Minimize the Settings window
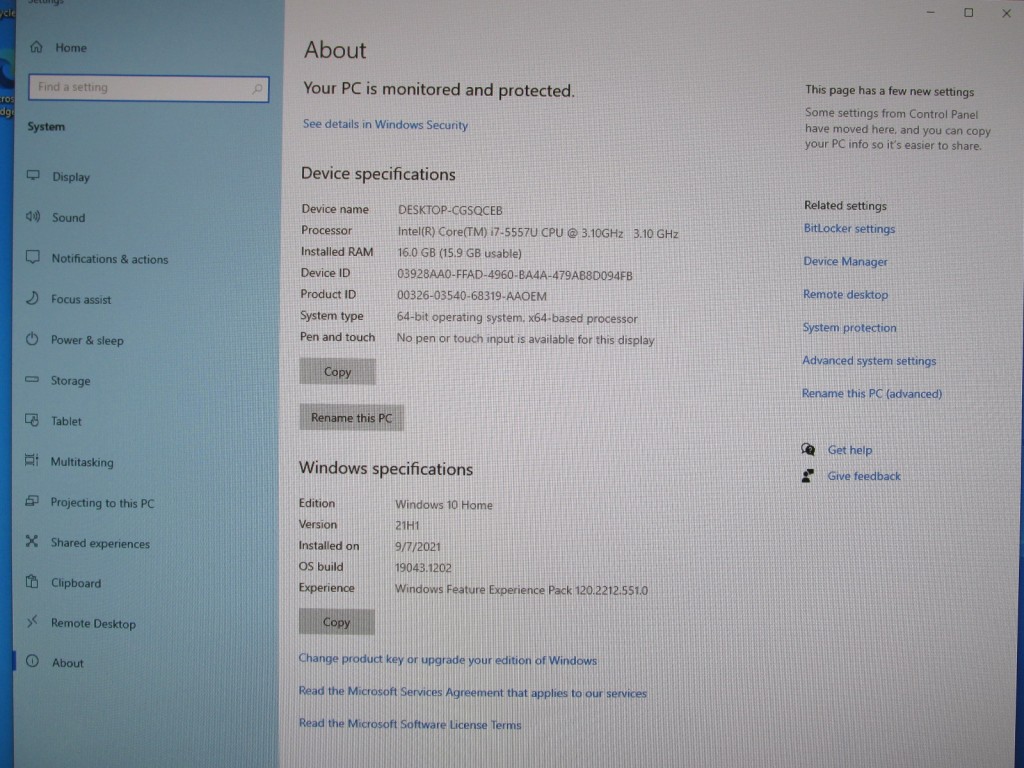Image resolution: width=1024 pixels, height=768 pixels. (931, 12)
